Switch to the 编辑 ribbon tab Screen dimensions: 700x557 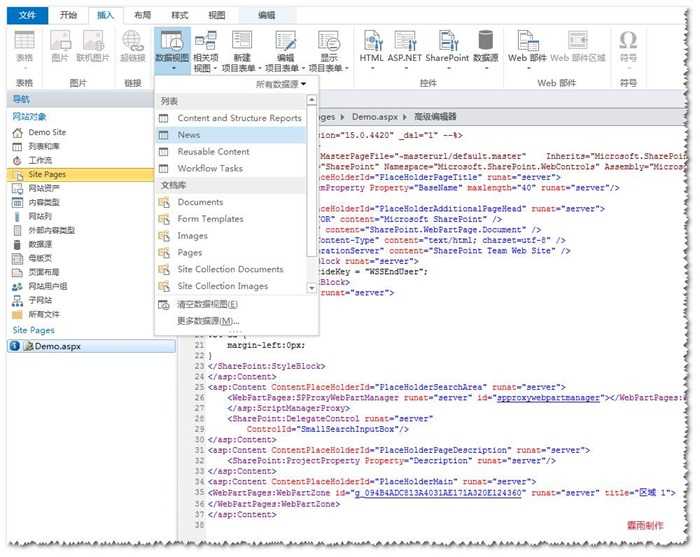pyautogui.click(x=267, y=15)
